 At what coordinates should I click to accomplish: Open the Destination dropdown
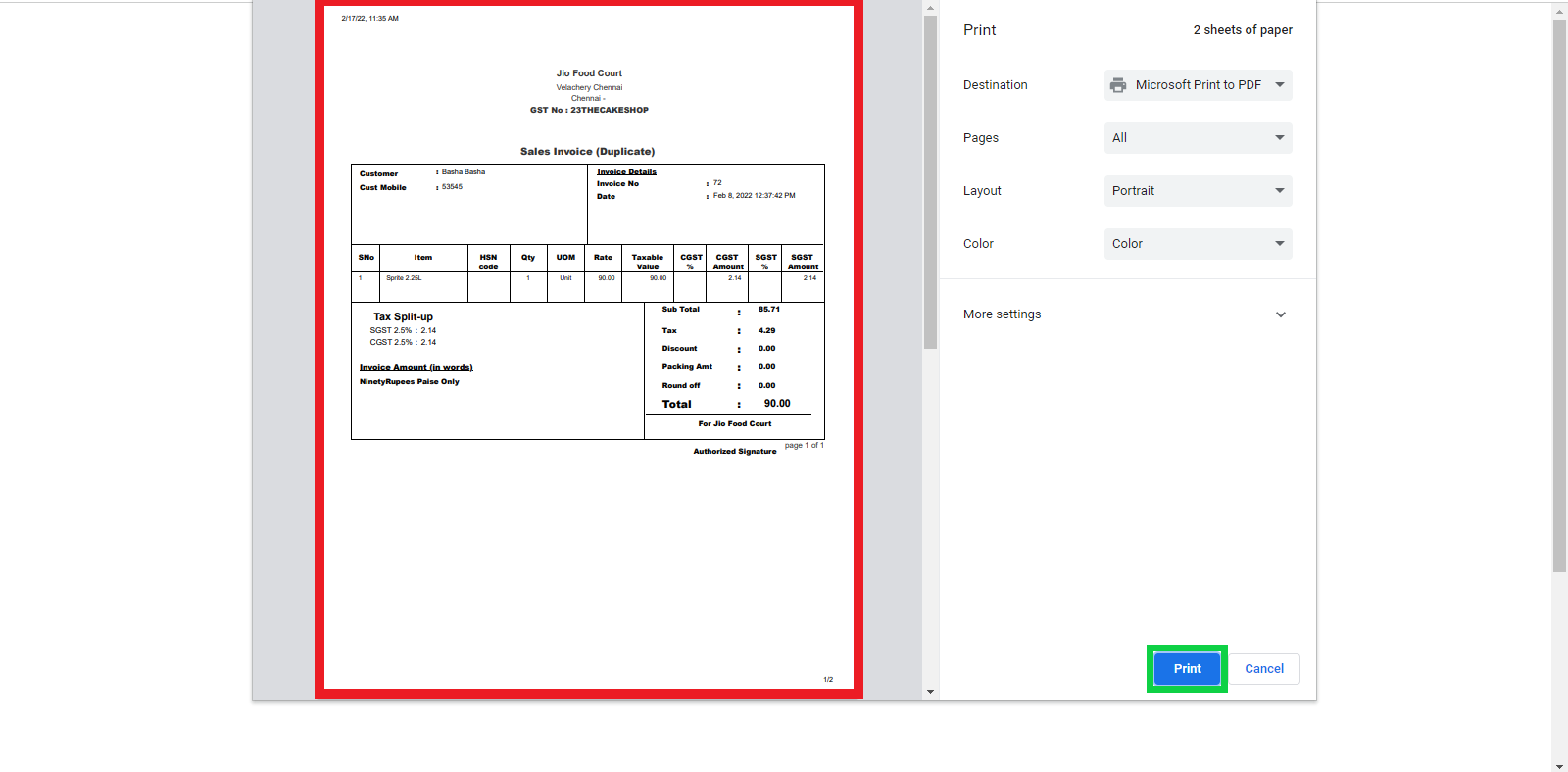[1198, 85]
